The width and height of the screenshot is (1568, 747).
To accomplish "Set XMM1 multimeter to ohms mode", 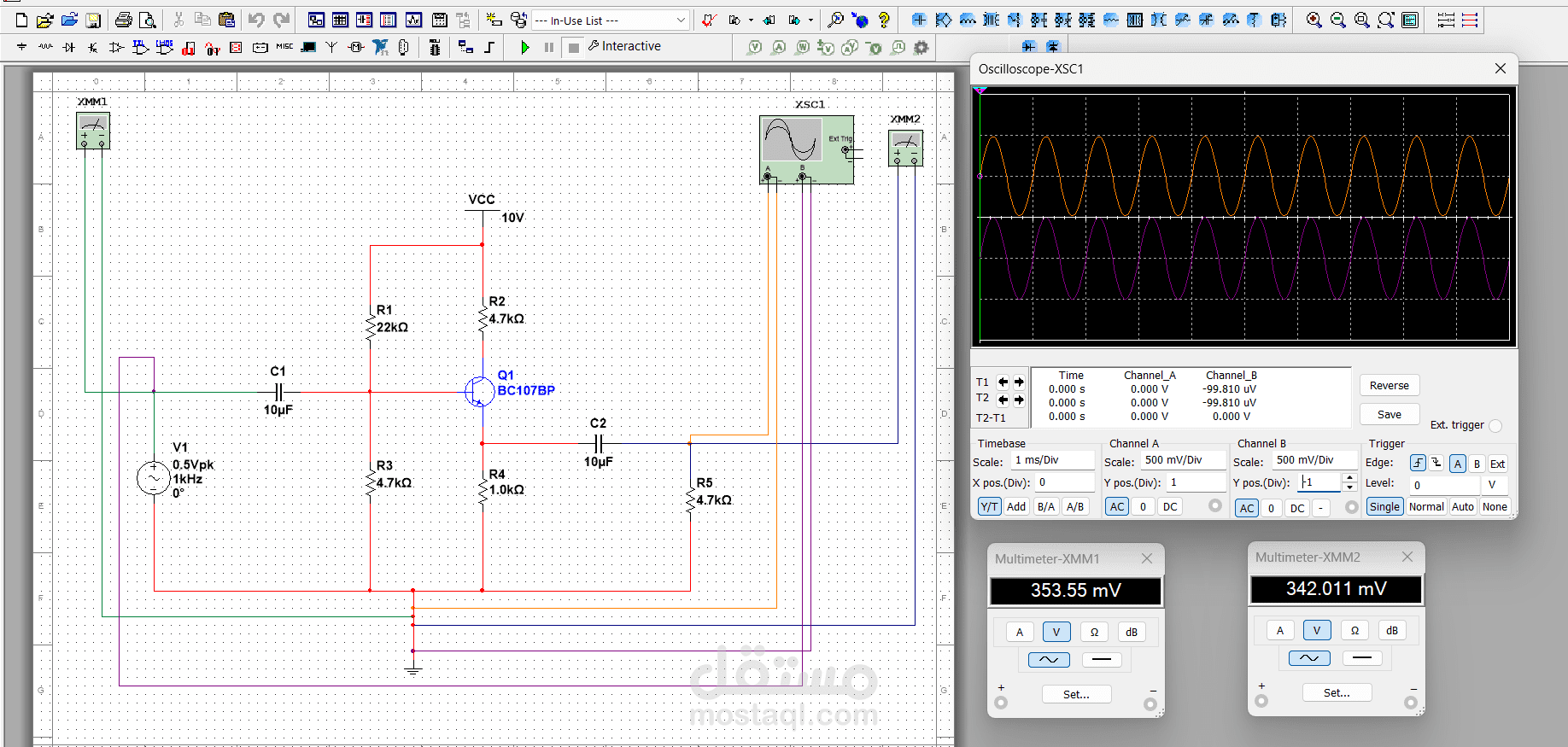I will [x=1094, y=632].
